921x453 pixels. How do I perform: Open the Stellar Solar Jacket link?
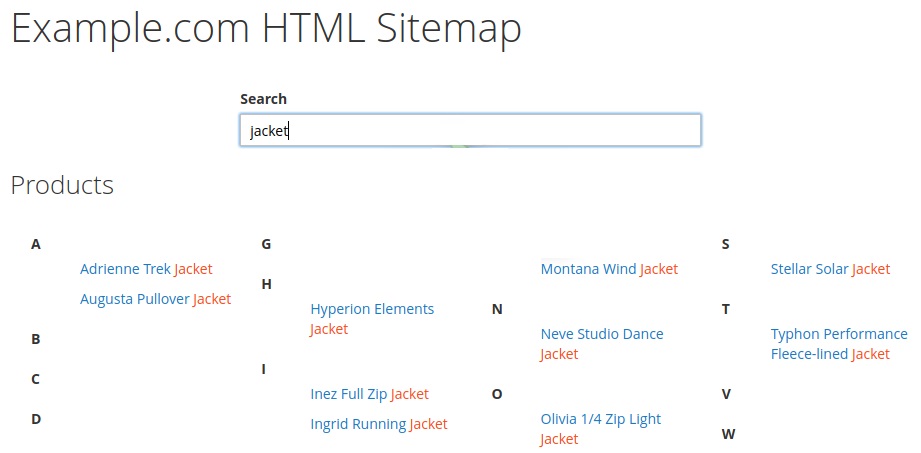click(x=831, y=269)
